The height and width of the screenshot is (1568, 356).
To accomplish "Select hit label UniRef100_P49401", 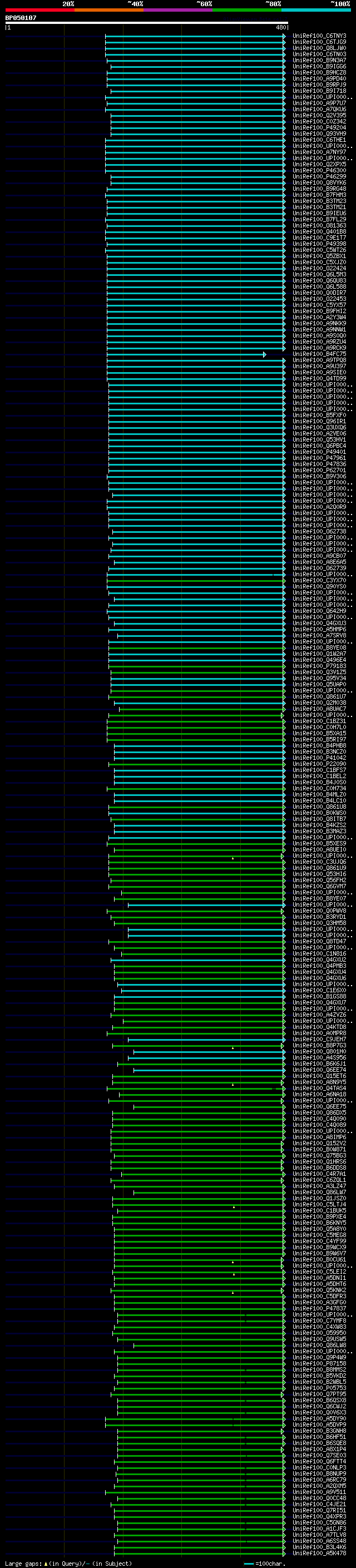I will point(319,452).
